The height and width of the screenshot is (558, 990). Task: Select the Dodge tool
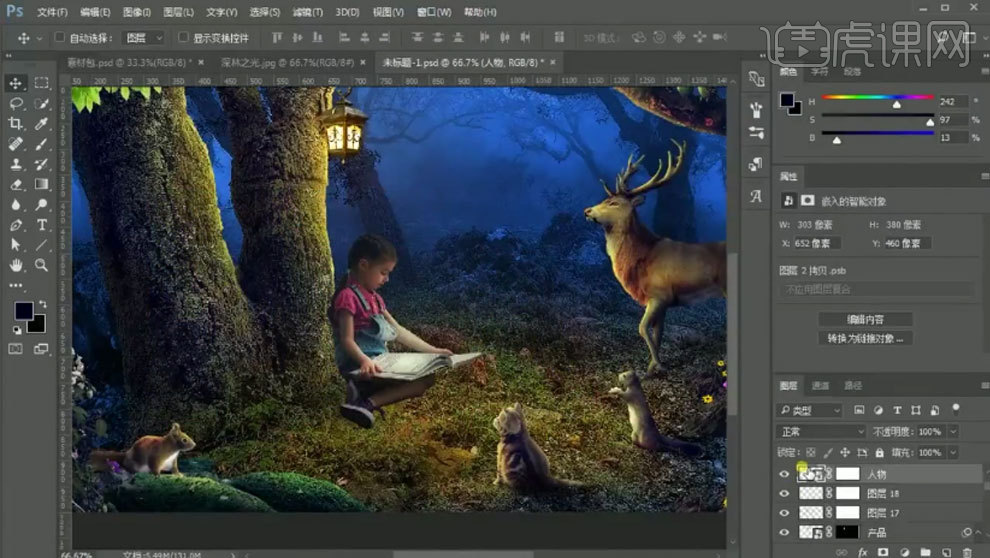click(x=42, y=205)
